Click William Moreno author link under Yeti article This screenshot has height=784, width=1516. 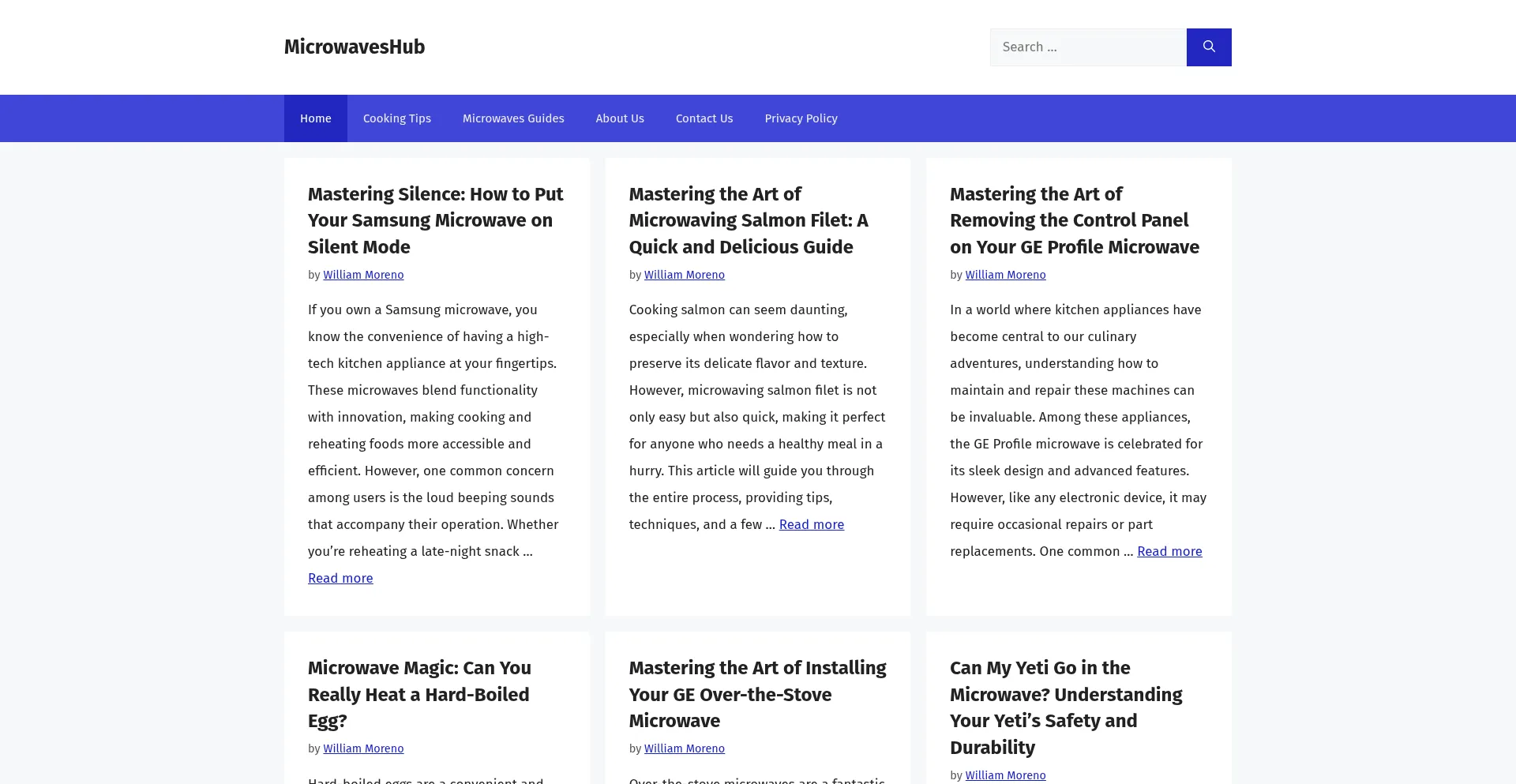click(1004, 775)
